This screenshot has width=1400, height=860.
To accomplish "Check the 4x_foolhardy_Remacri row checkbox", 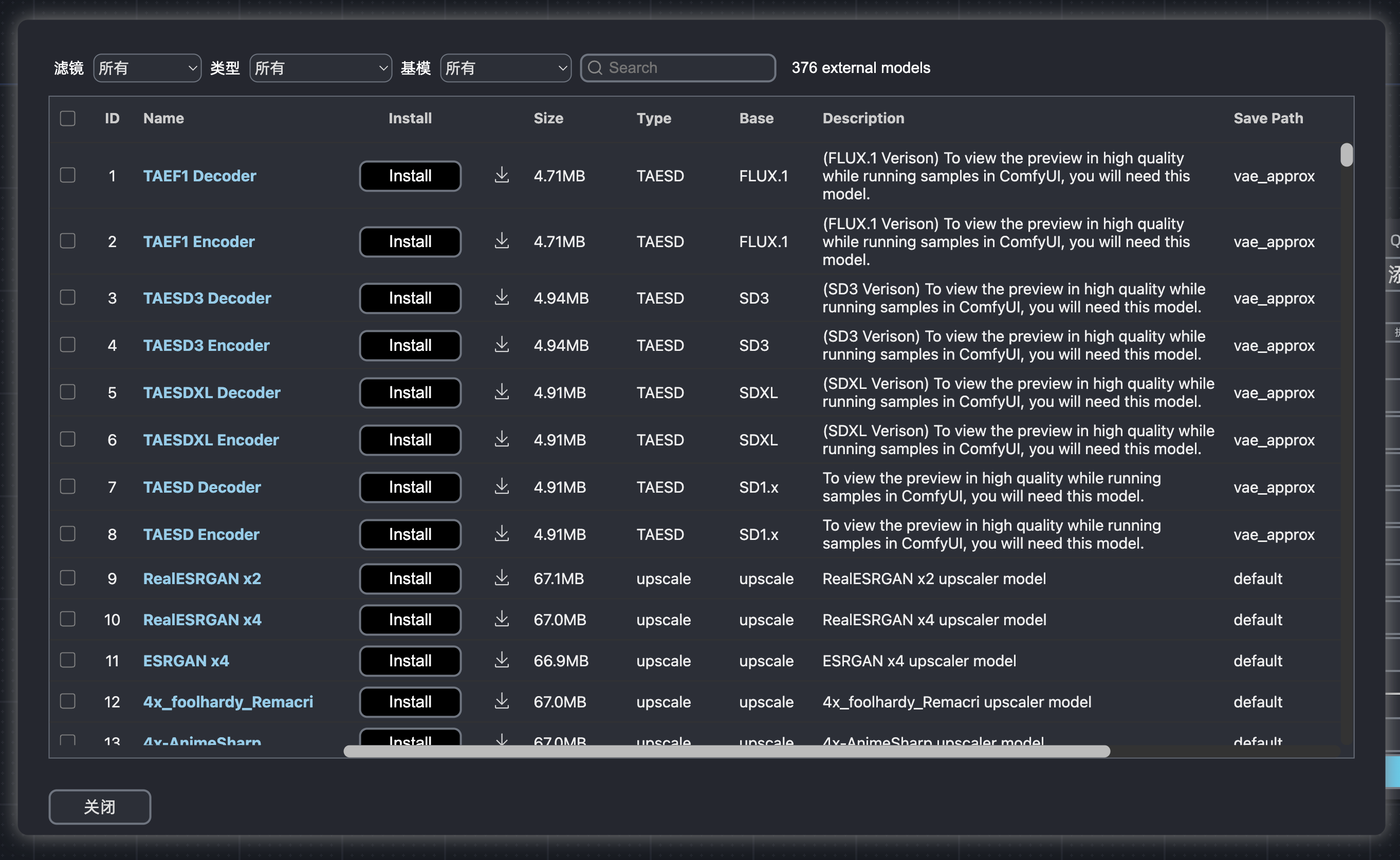I will 68,701.
